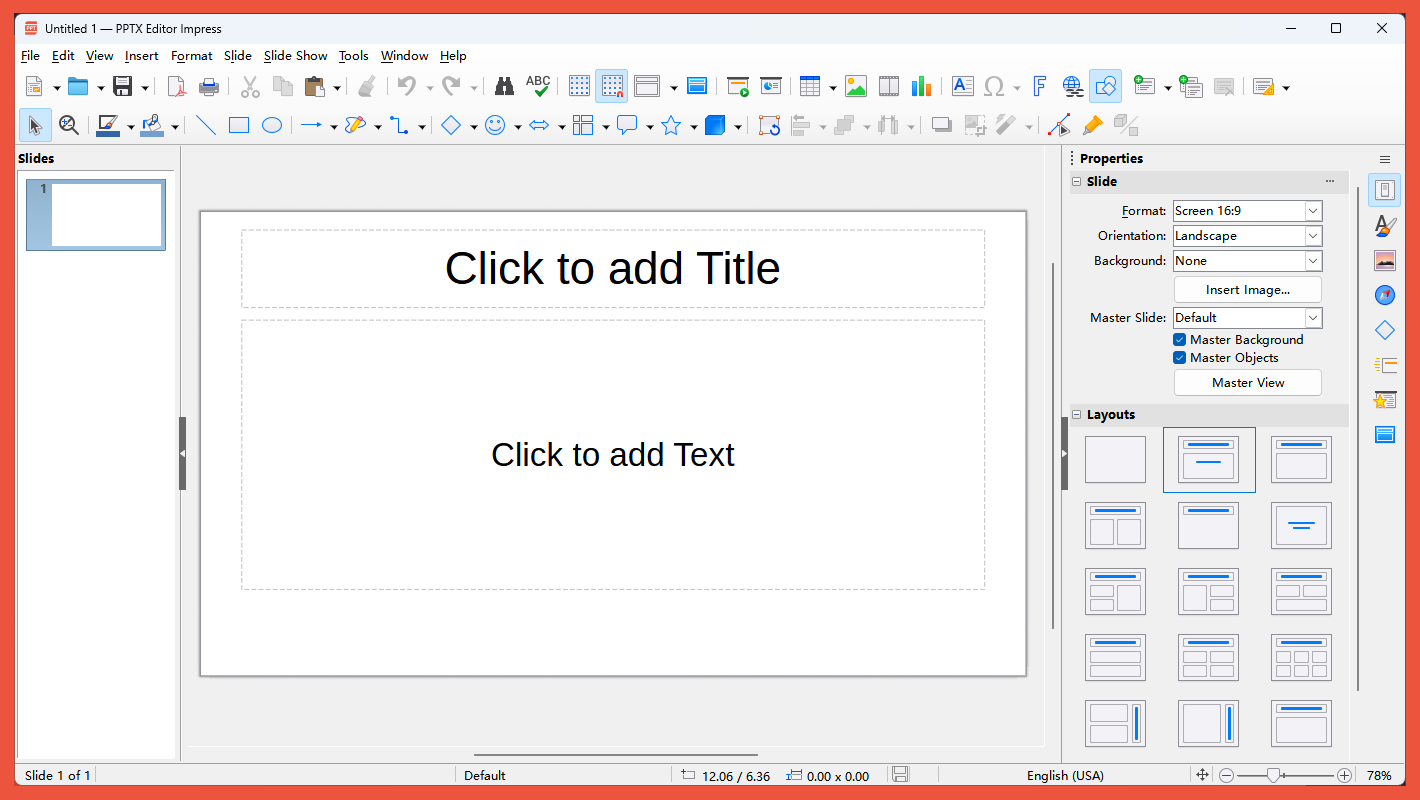
Task: Open the Slide Show menu
Action: pyautogui.click(x=296, y=56)
